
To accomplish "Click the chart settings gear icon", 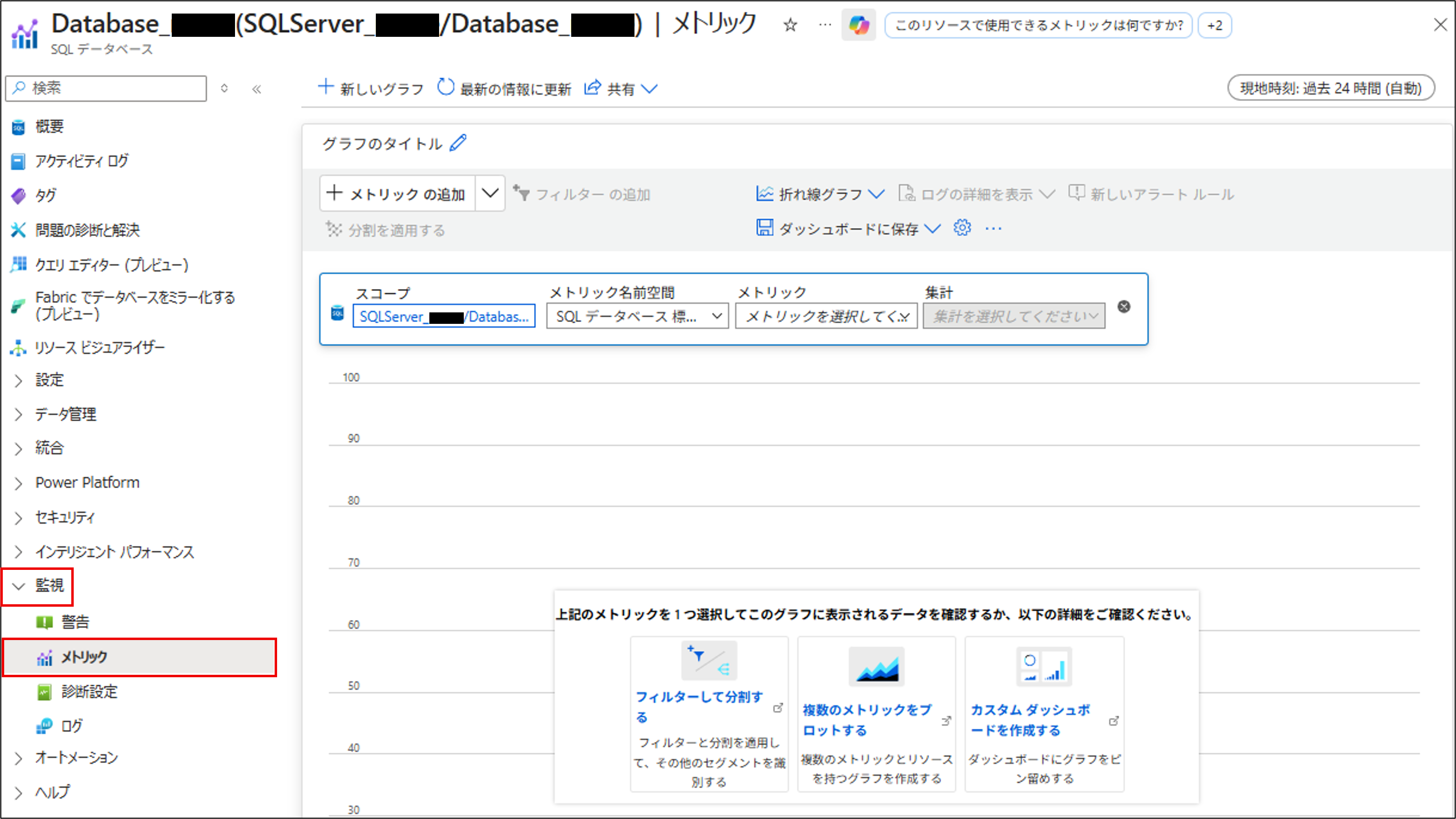I will click(x=961, y=228).
